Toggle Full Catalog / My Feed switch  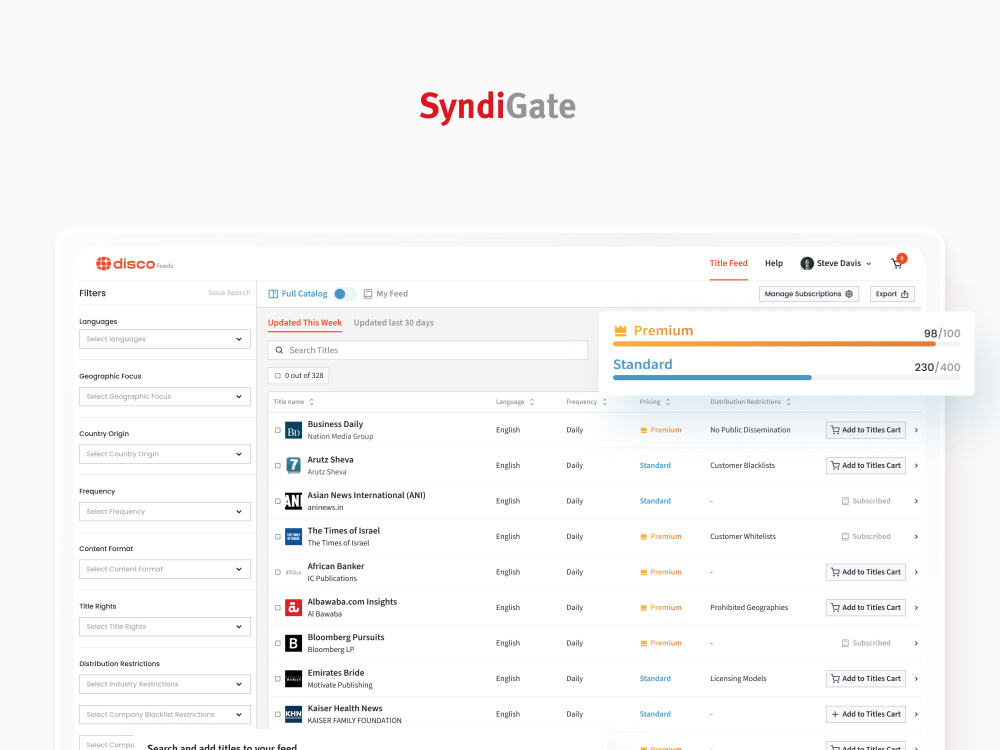coord(344,294)
